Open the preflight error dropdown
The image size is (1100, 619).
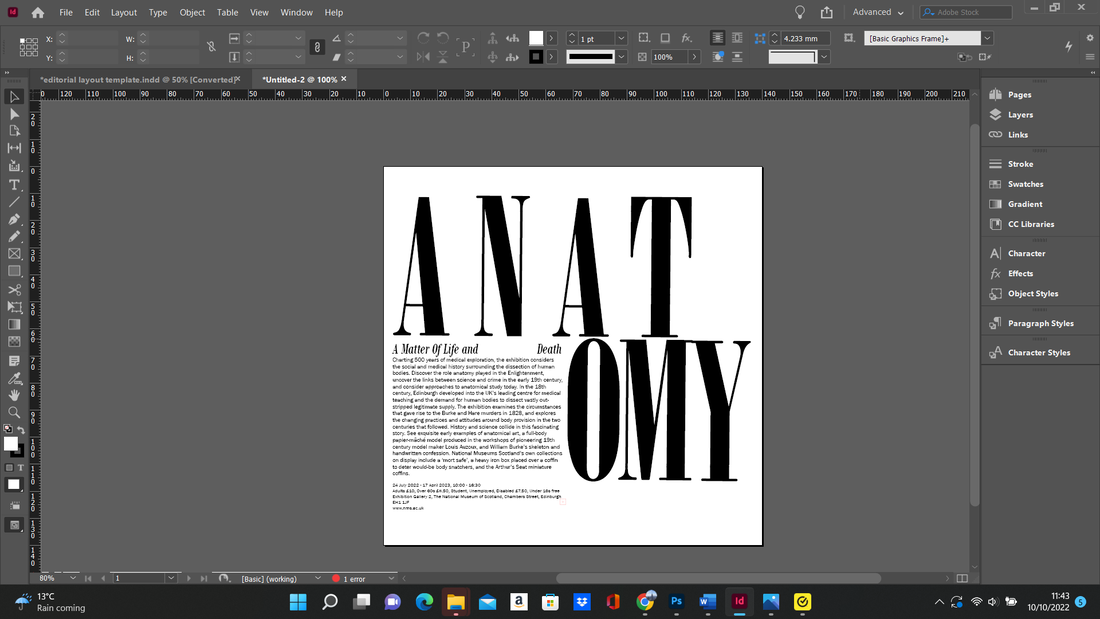[391, 578]
